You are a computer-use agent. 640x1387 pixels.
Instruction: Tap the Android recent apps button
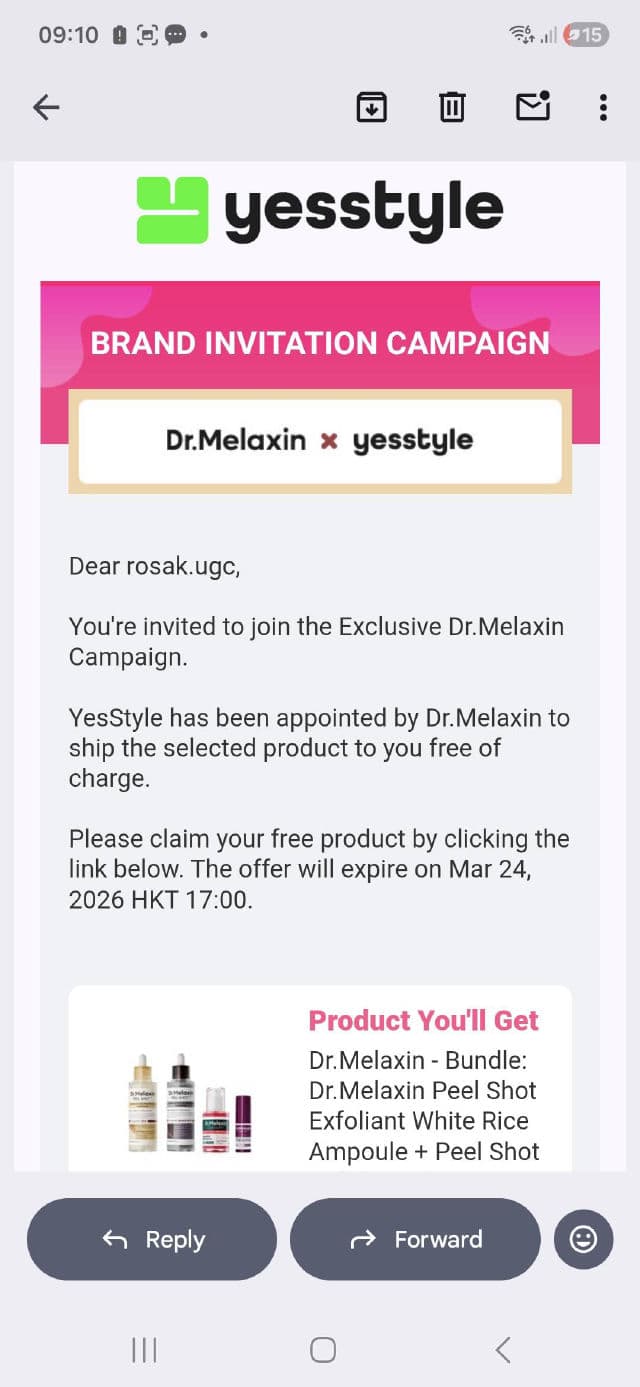coord(144,1350)
